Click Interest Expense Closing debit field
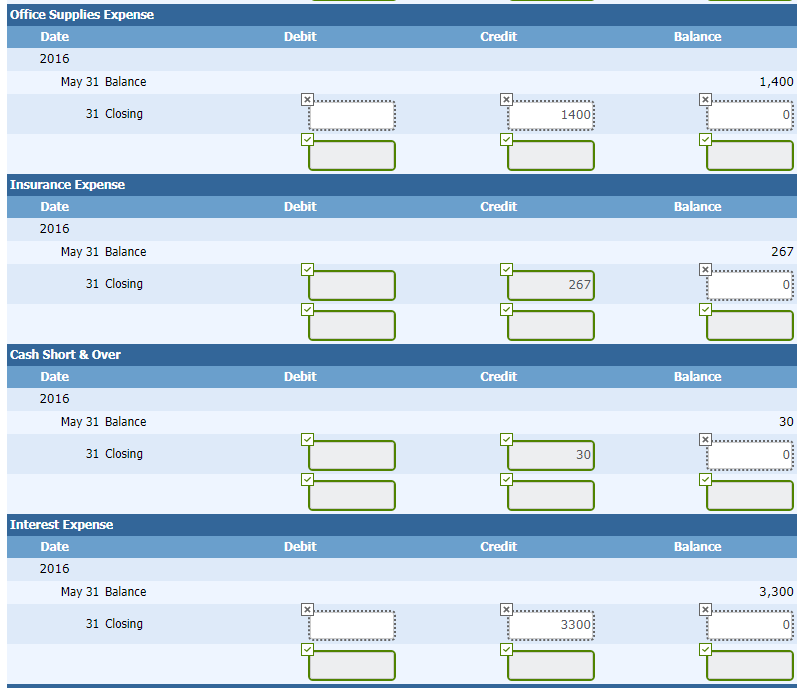The image size is (799, 688). 352,625
